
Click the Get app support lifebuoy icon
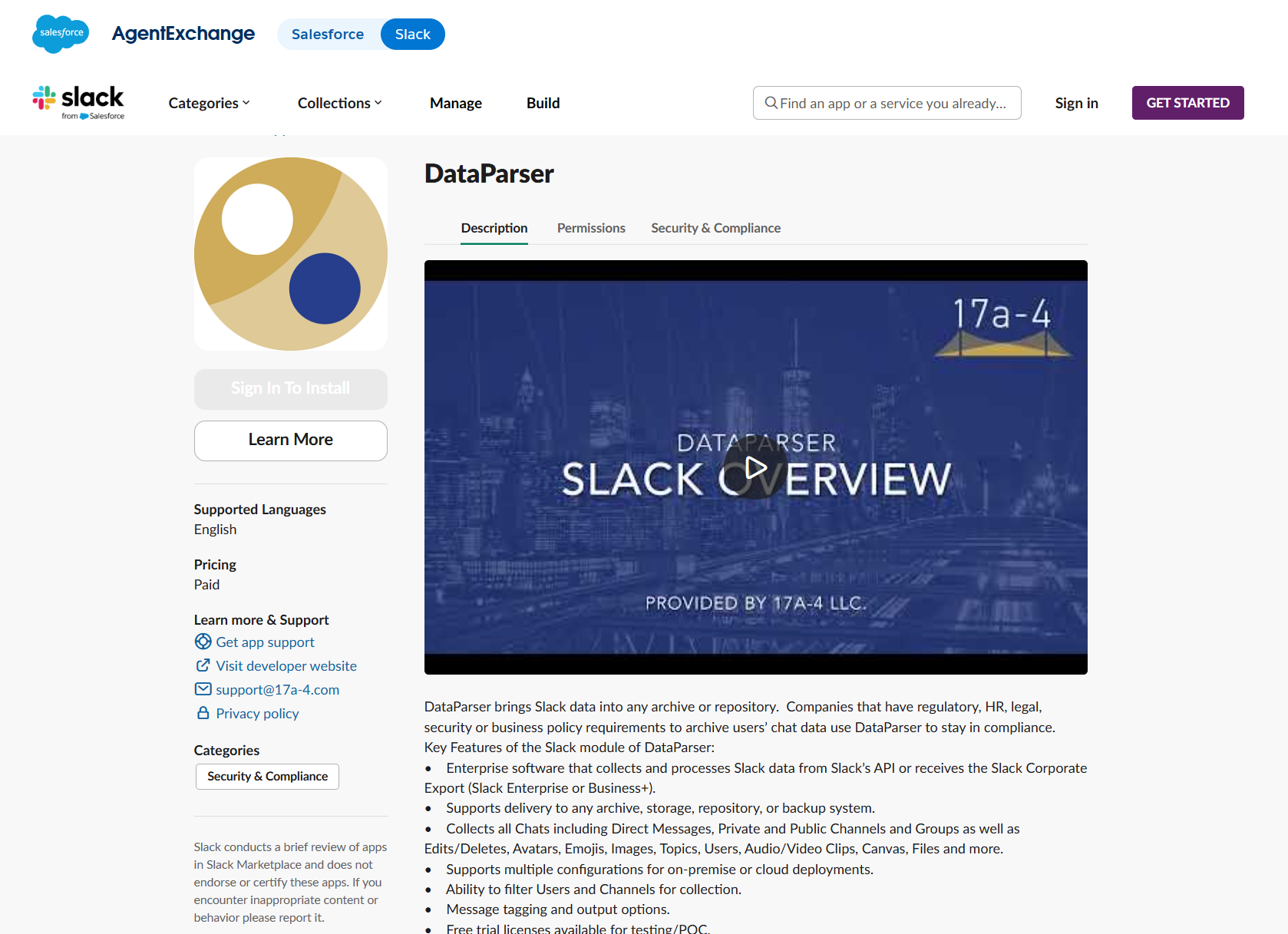point(203,642)
